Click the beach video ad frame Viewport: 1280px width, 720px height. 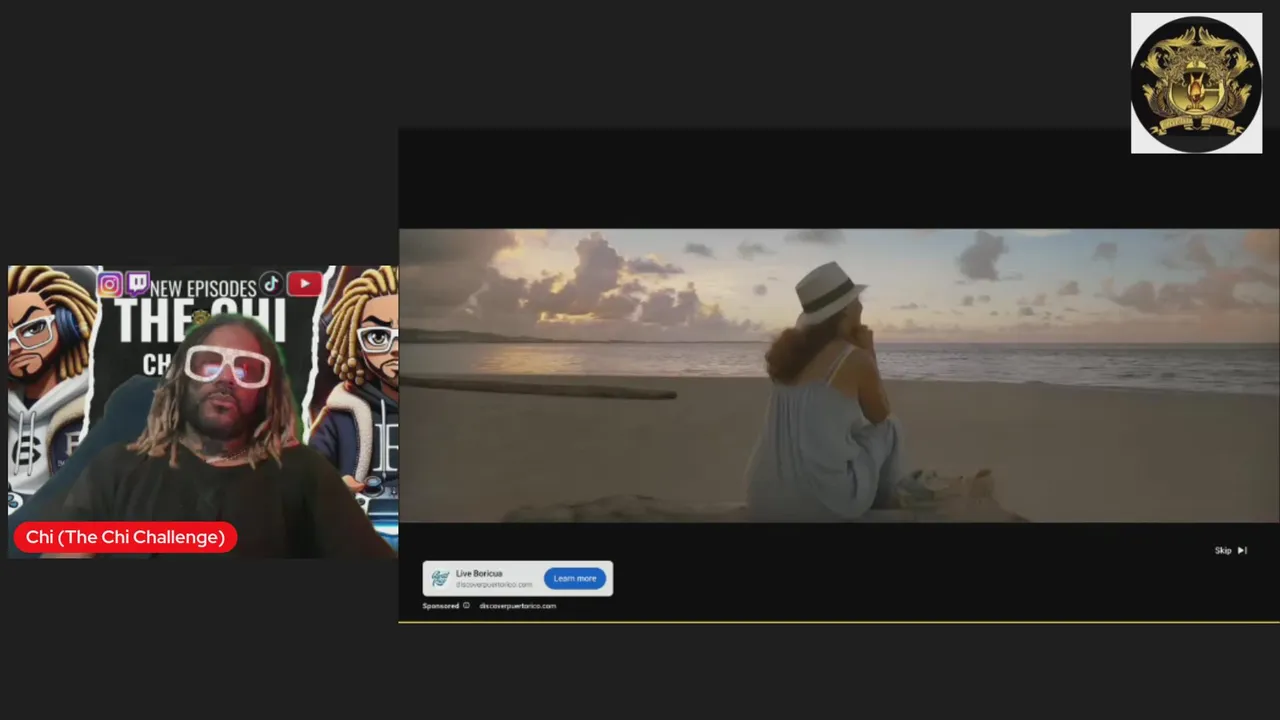click(839, 376)
